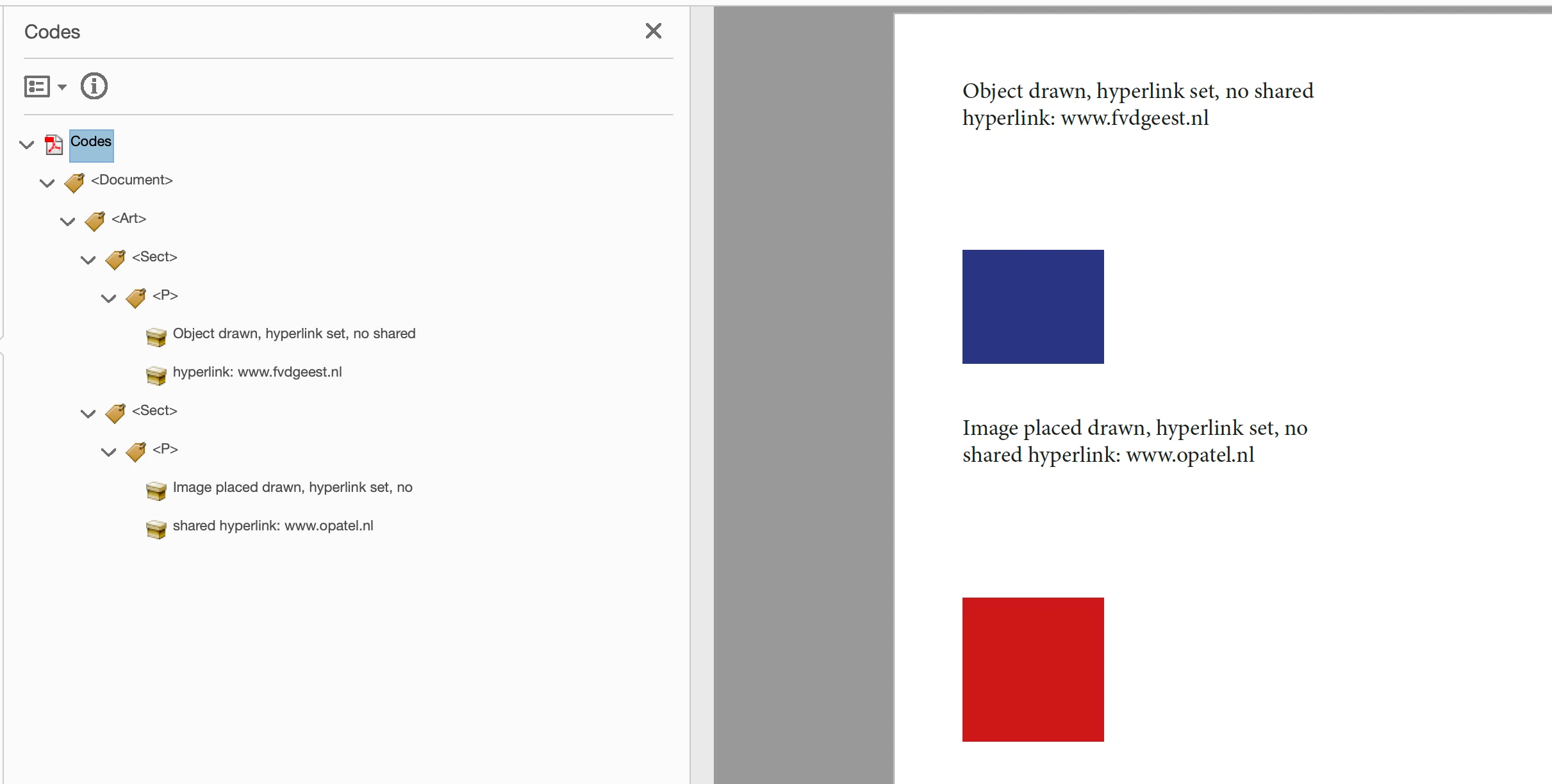Screen dimensions: 1552x784
Task: Click the blue rectangle in document
Action: tap(1033, 307)
